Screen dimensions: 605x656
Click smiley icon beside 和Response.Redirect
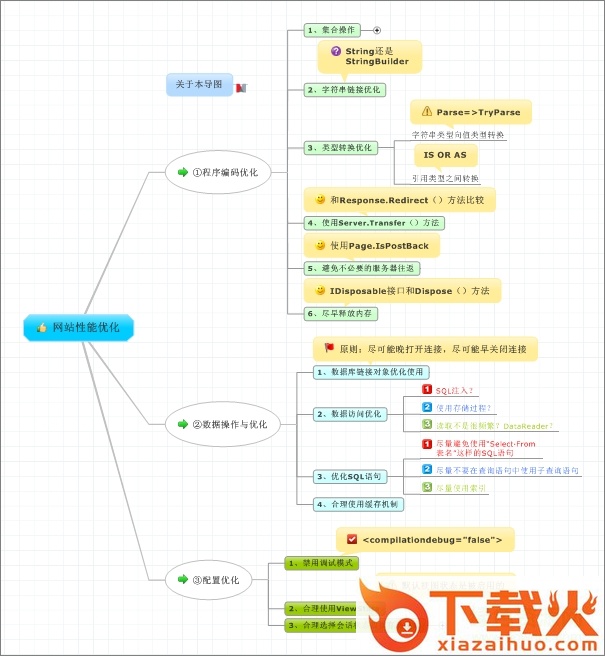coord(320,200)
